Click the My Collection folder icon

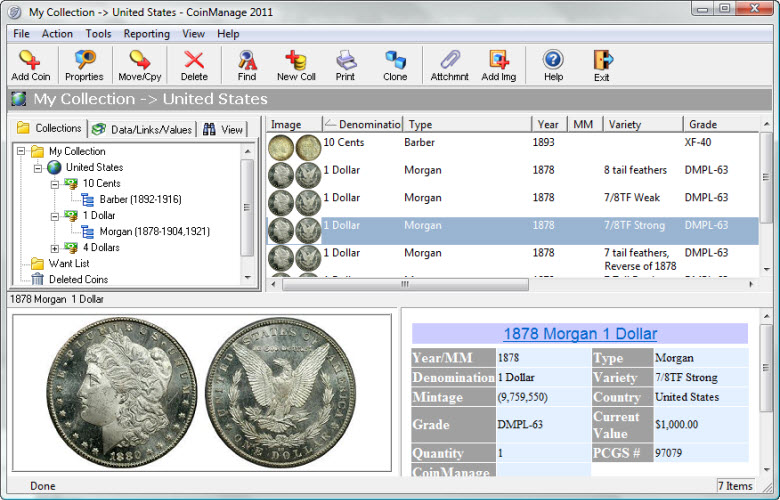point(37,151)
